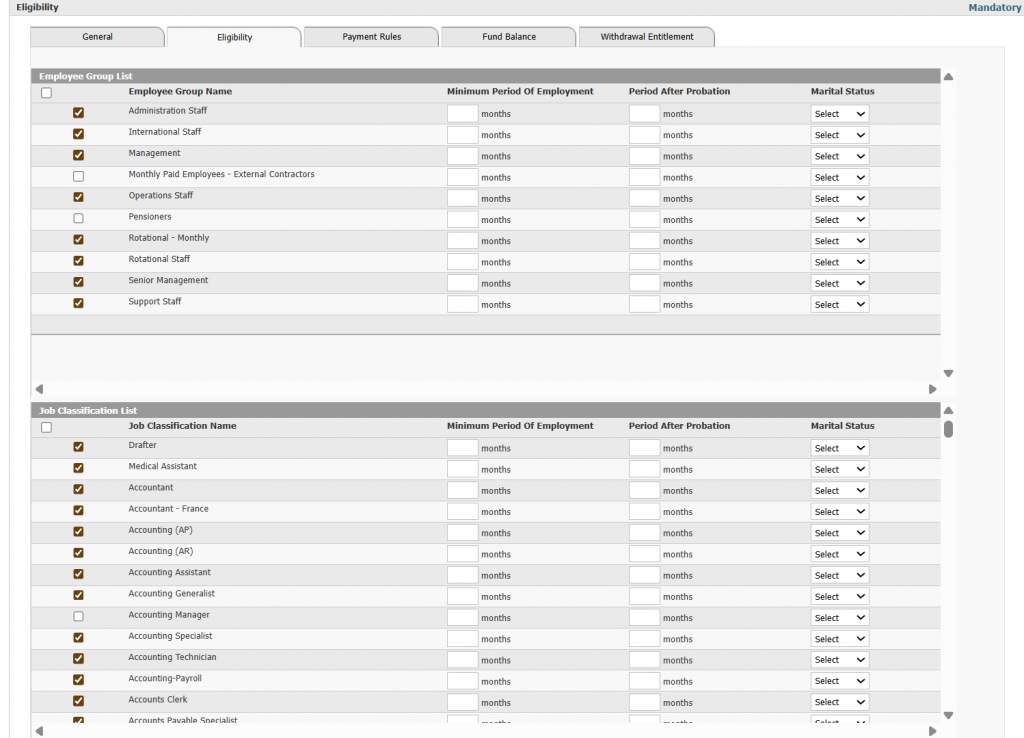Click scroll-left arrow under Employee Group List
The width and height of the screenshot is (1024, 738).
pos(39,389)
